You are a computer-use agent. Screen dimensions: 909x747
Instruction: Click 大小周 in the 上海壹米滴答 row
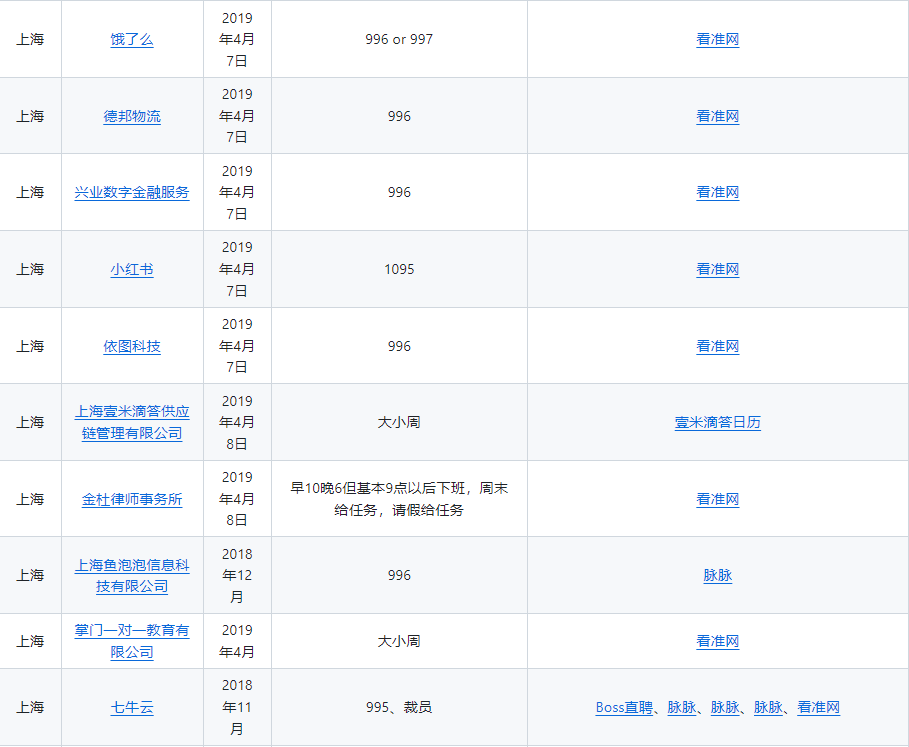pos(399,422)
